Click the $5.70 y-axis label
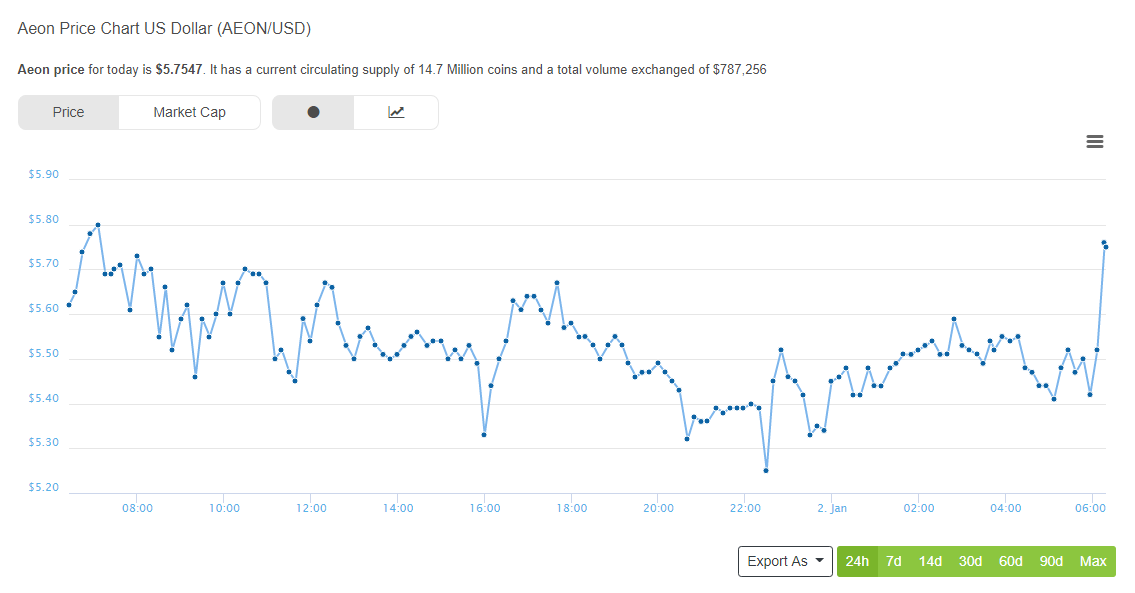 click(43, 264)
